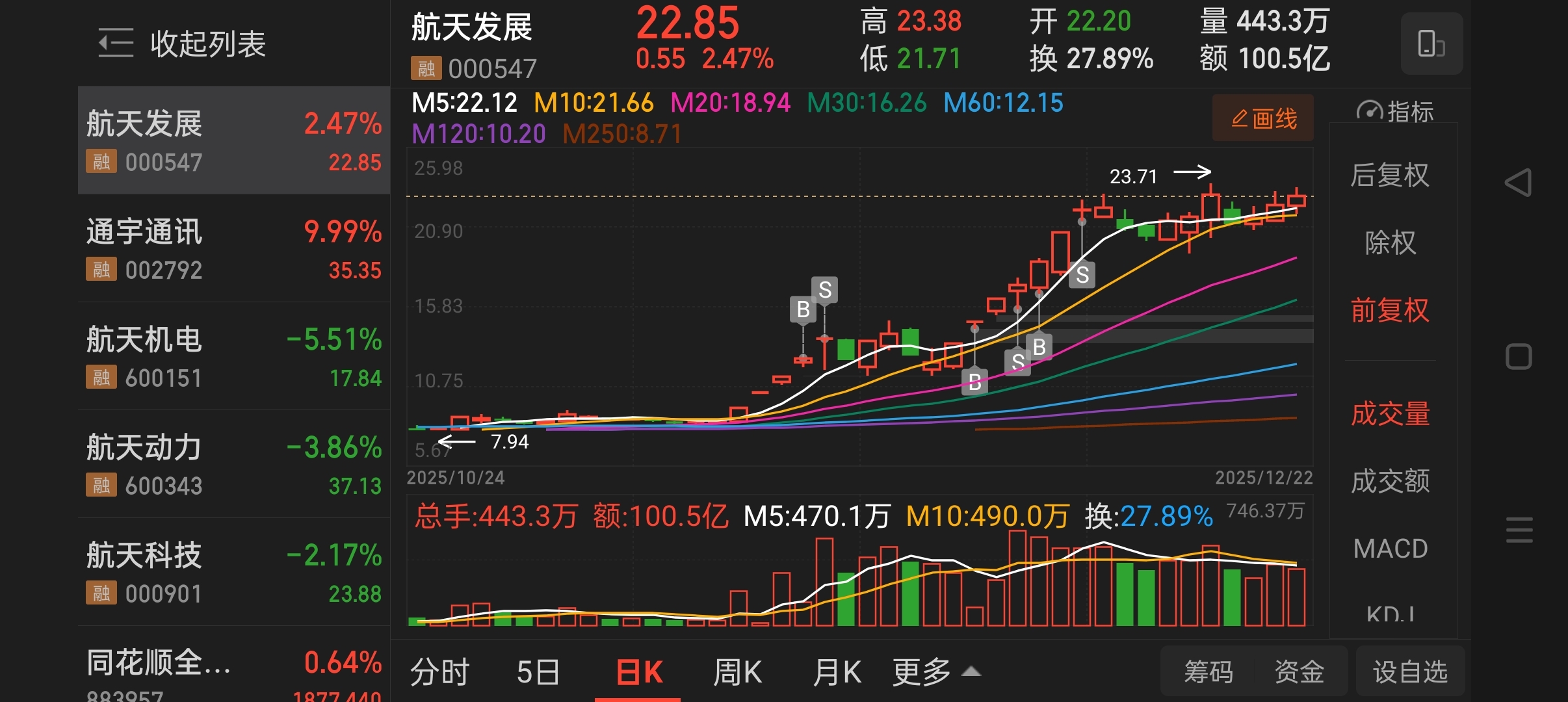This screenshot has width=1568, height=702.
Task: Collapse the stock list panel icon
Action: 116,44
